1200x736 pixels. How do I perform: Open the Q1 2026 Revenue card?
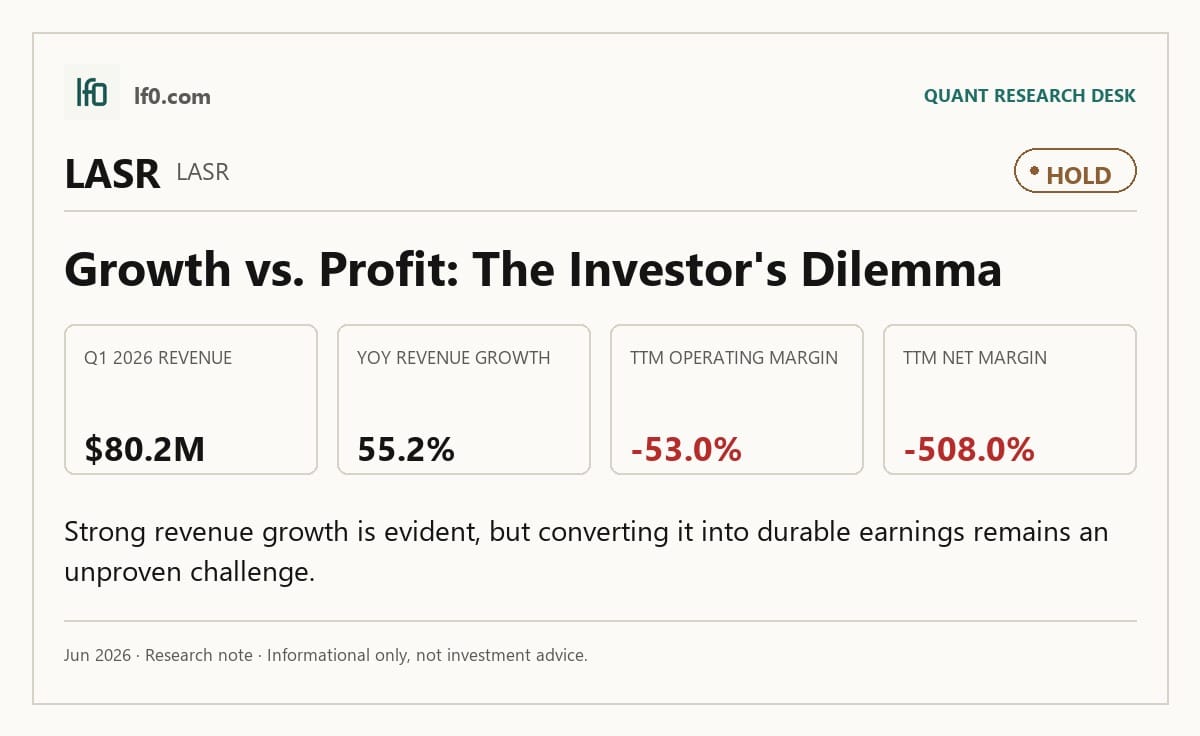tap(191, 399)
